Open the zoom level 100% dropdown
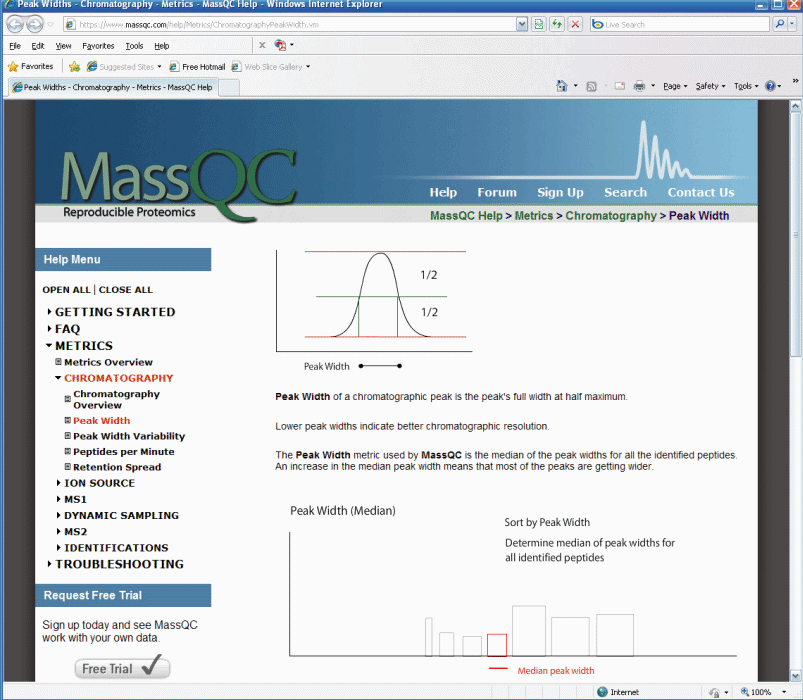 pos(784,692)
